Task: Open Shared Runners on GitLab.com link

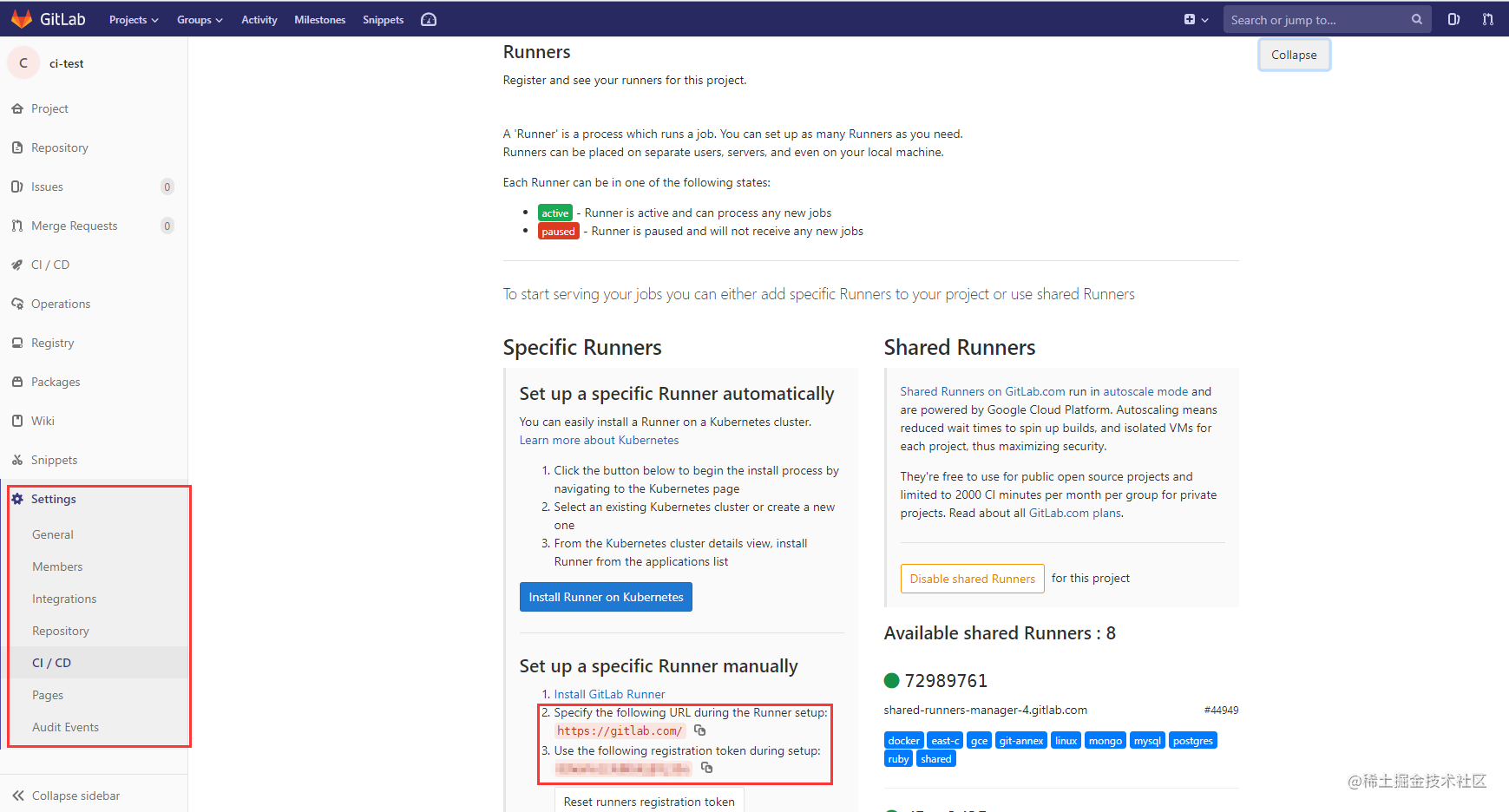Action: pos(982,391)
